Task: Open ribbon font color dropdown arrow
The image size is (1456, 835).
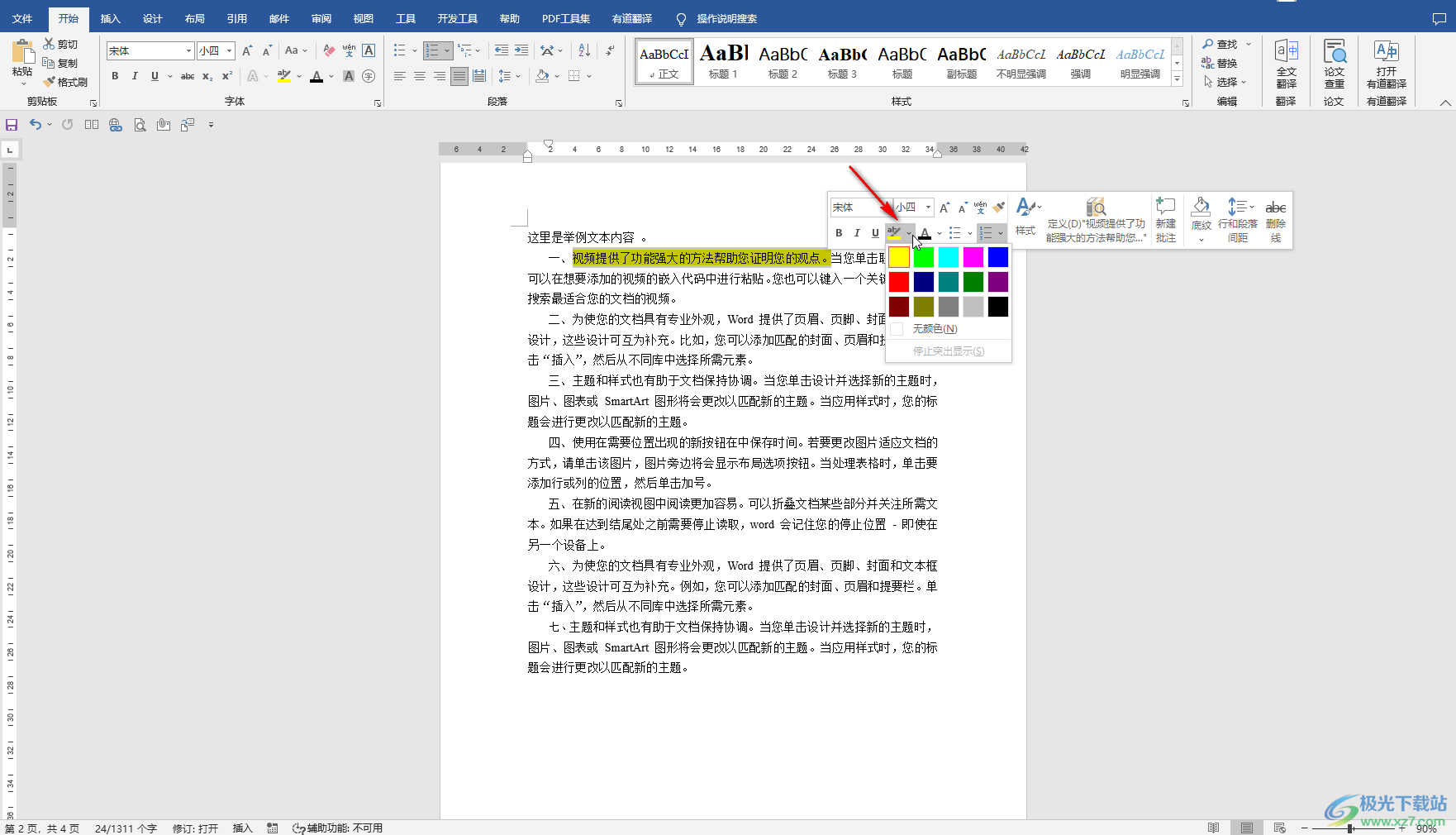Action: (x=331, y=77)
